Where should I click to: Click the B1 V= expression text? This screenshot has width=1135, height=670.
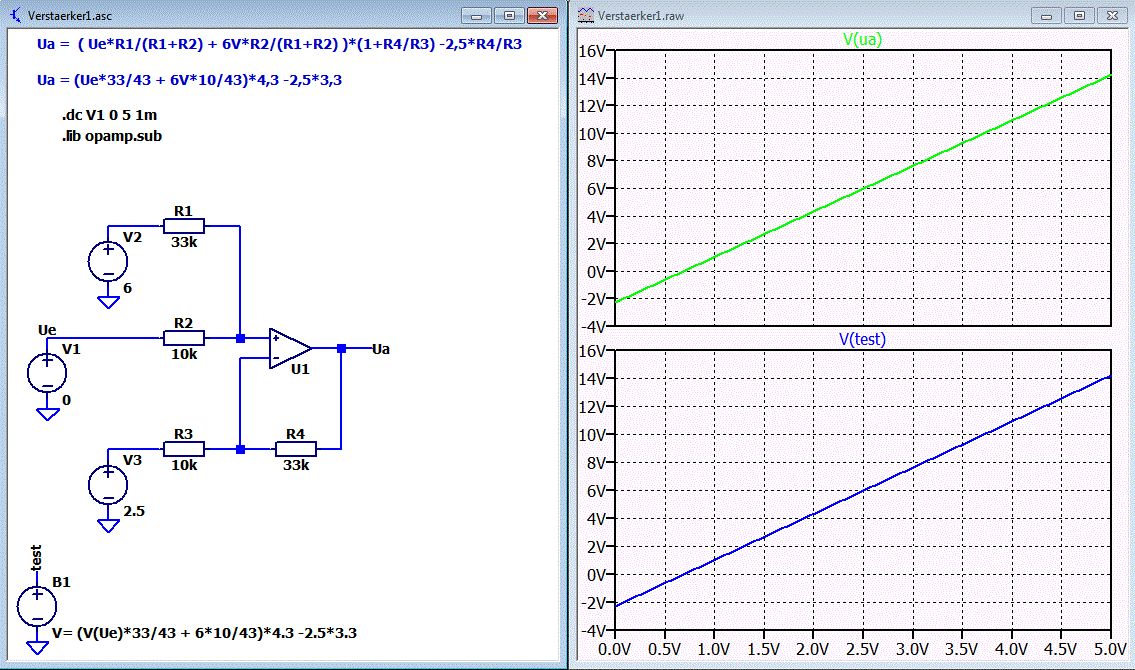click(204, 633)
